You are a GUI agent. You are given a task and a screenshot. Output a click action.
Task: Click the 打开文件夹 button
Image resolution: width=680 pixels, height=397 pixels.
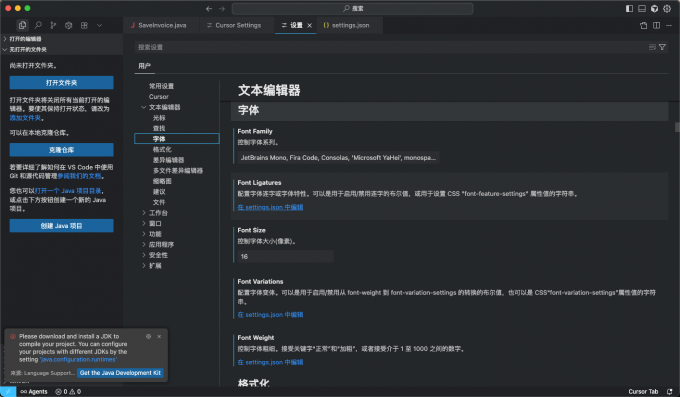click(62, 82)
